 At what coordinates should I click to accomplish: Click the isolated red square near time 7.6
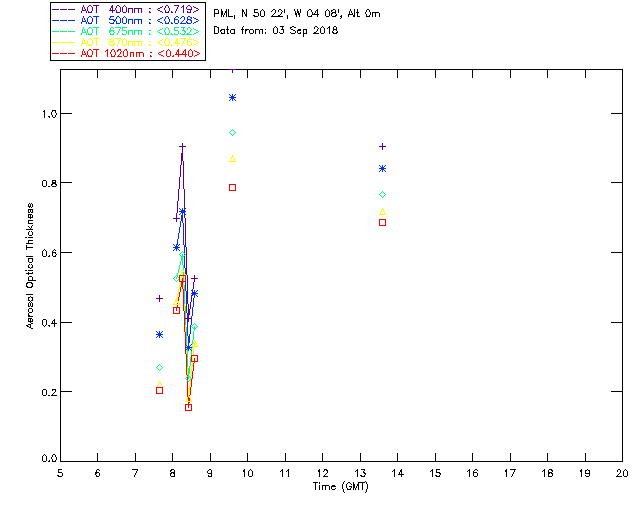[x=160, y=391]
